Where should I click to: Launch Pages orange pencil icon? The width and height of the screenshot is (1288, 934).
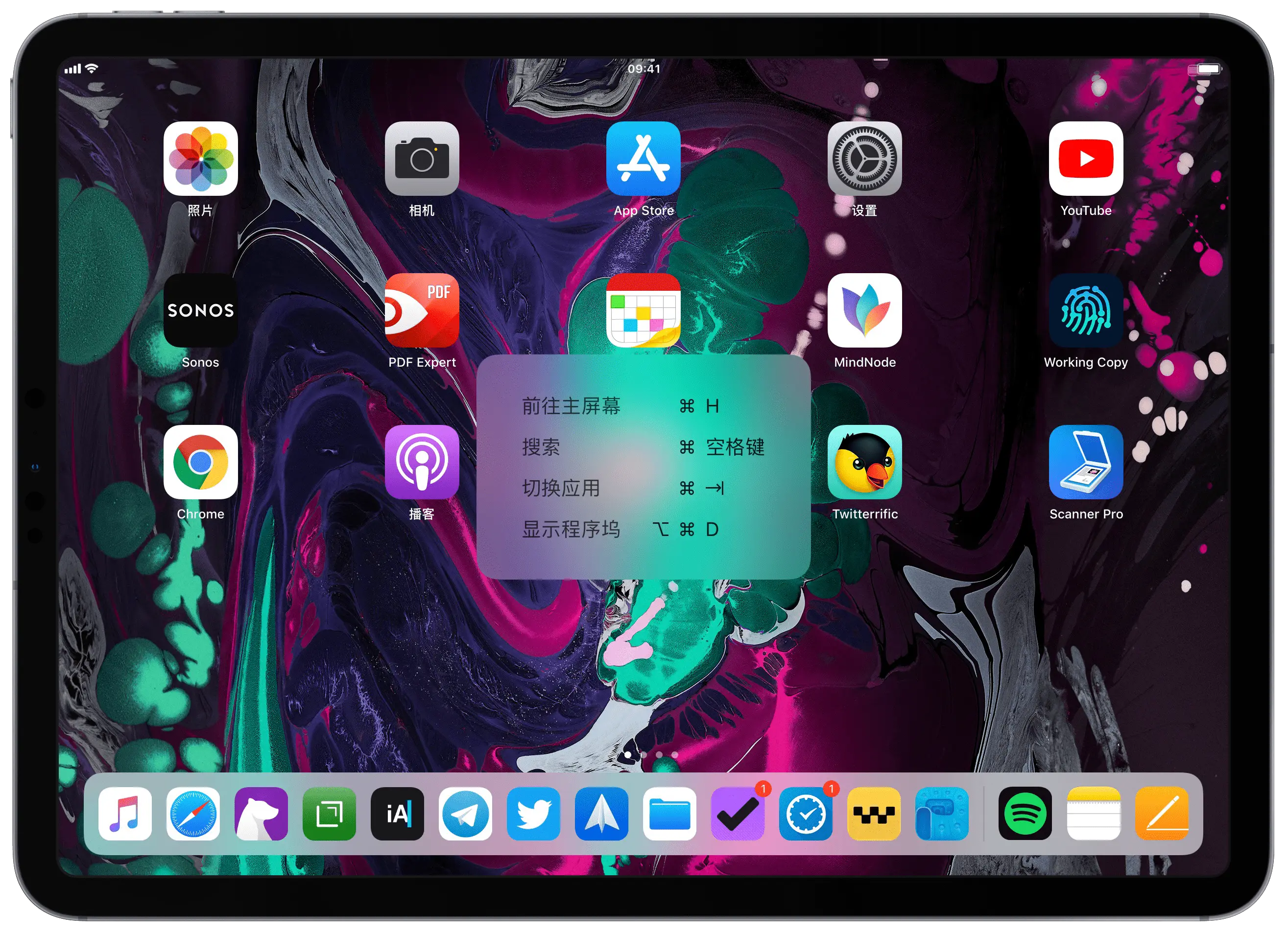pos(1162,814)
